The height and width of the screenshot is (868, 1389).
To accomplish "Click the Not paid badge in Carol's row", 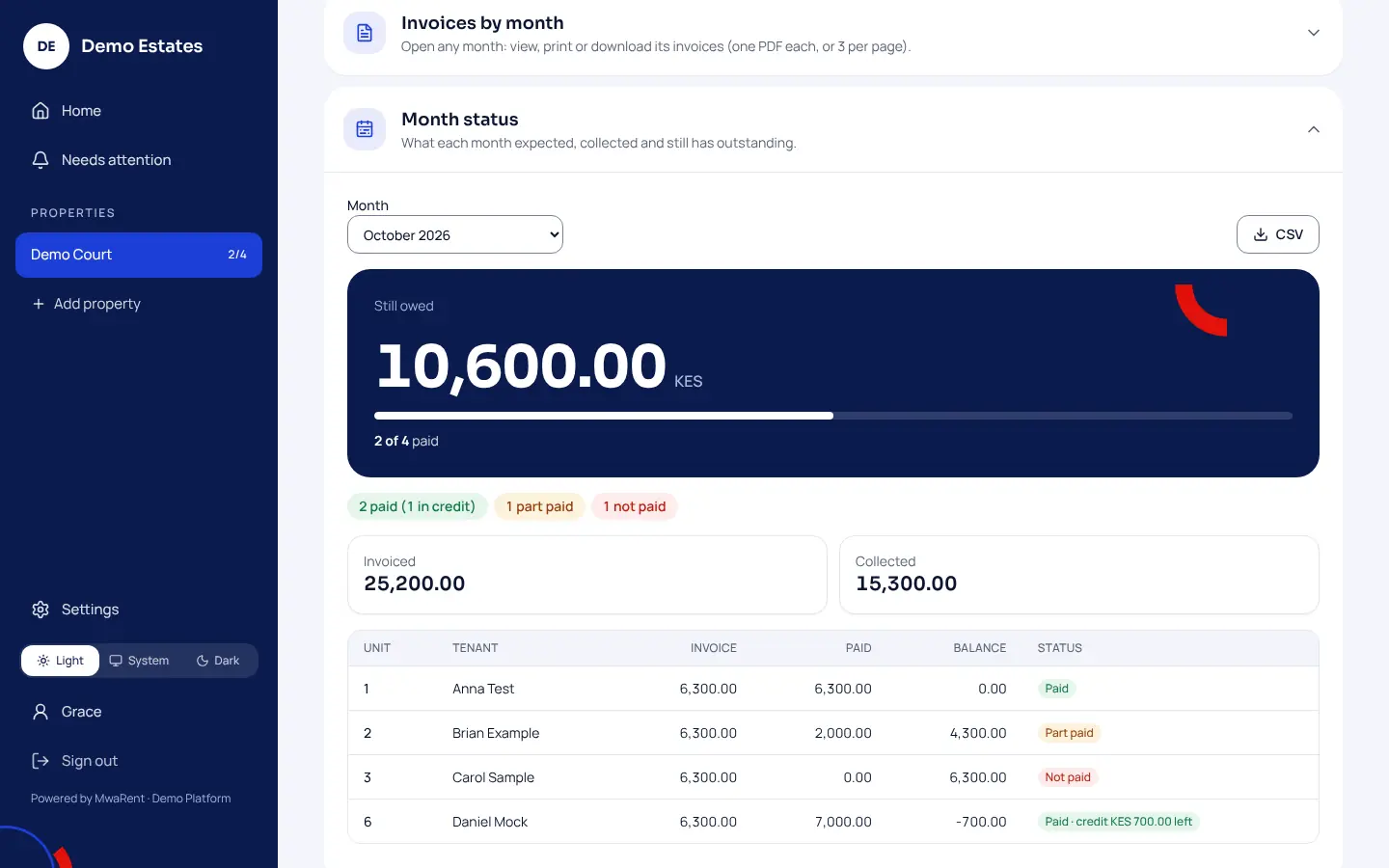I will (1068, 777).
